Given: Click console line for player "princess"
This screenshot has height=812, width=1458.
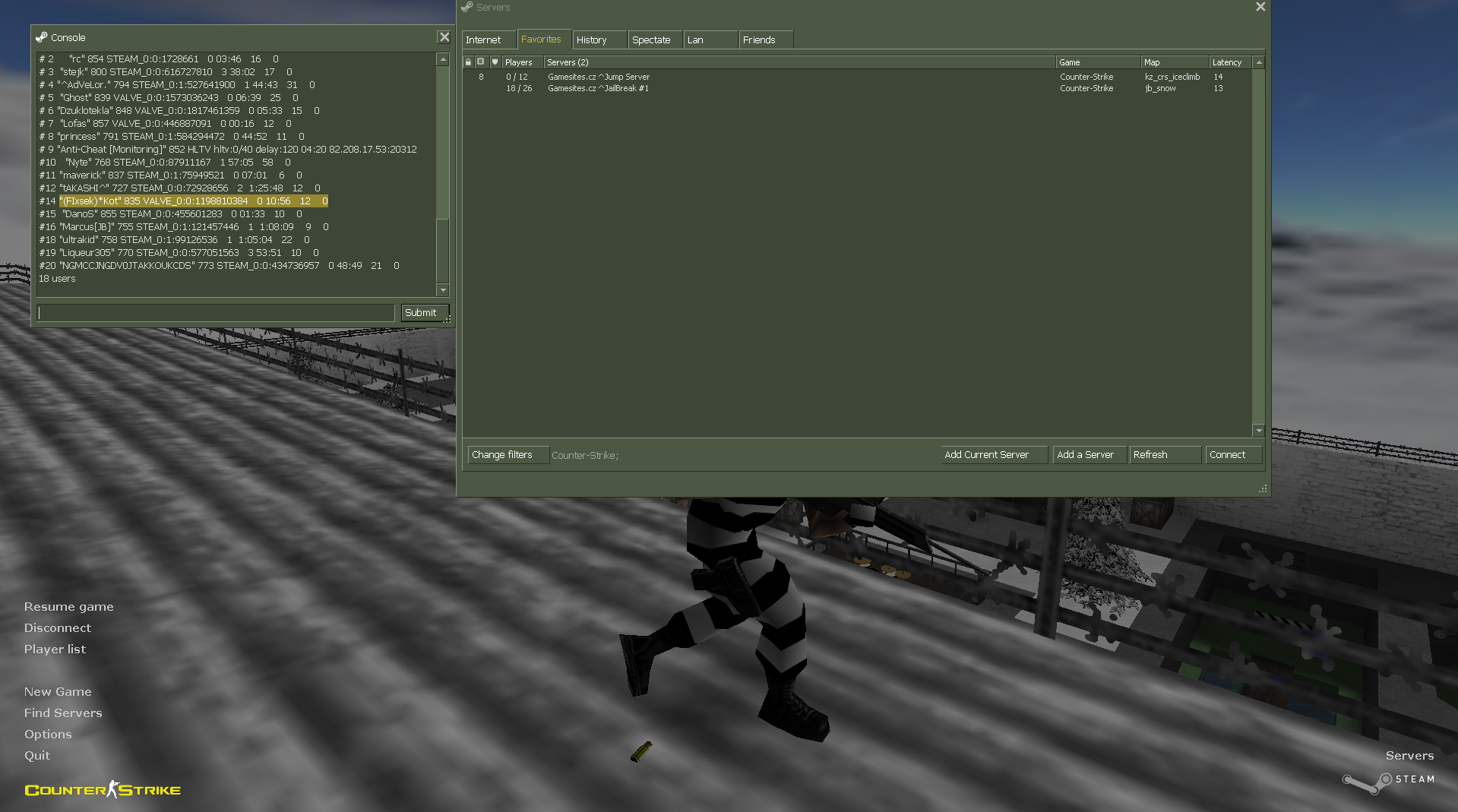Looking at the screenshot, I should 172,137.
